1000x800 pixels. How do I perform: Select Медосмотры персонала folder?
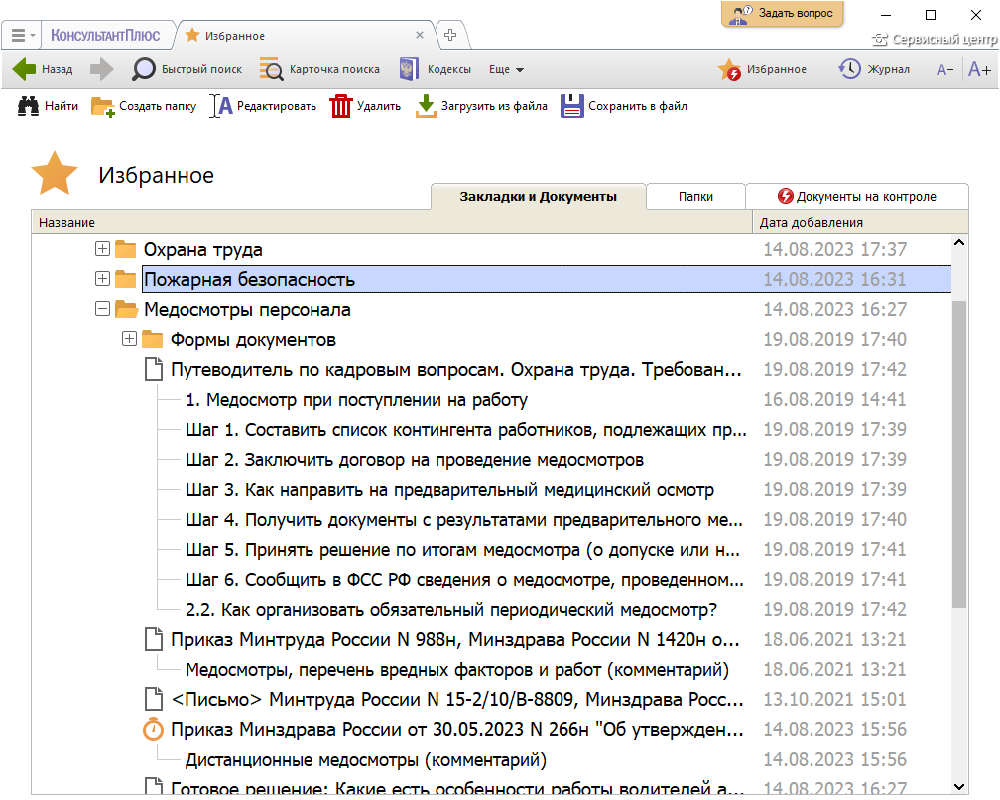point(247,309)
